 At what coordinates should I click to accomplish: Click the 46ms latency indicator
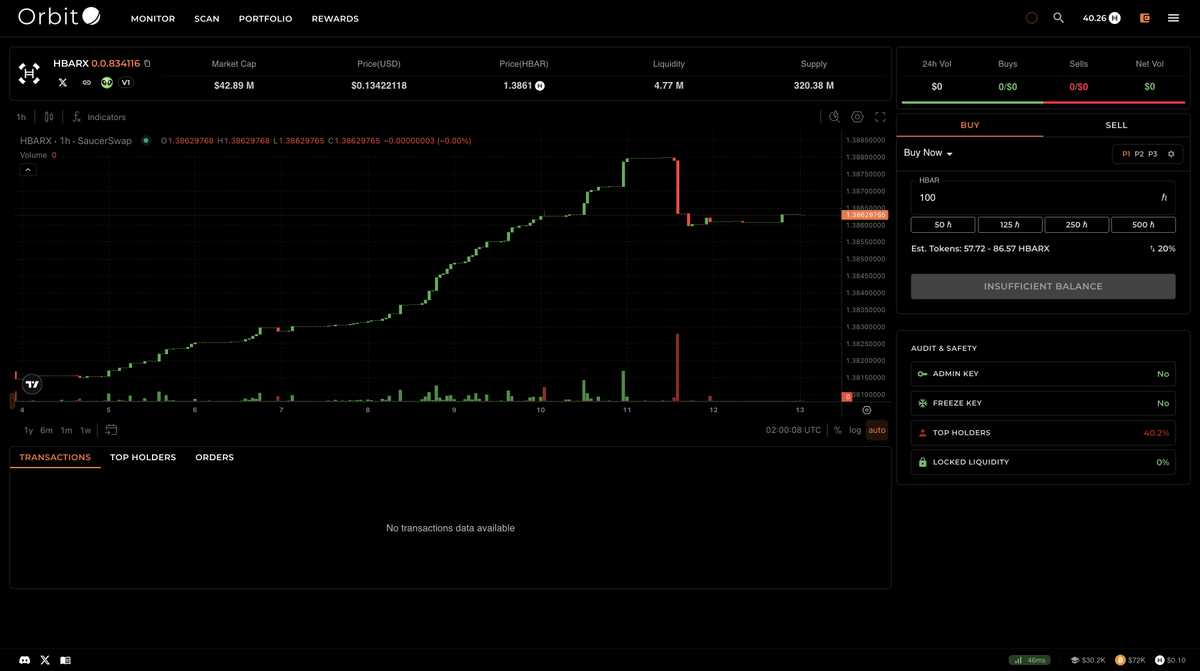click(x=1029, y=660)
